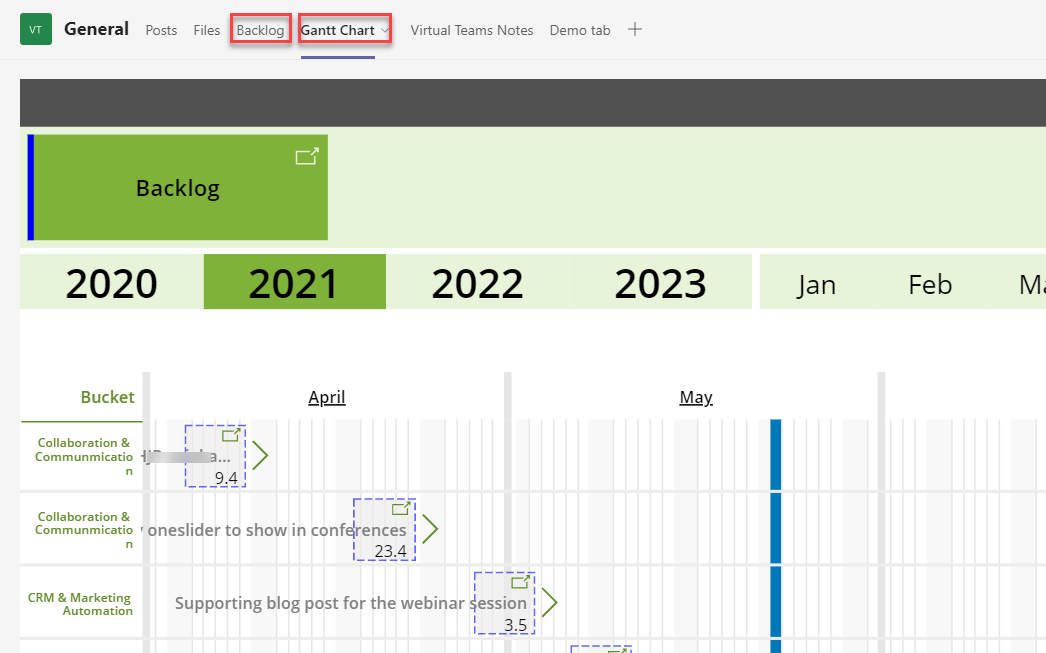The width and height of the screenshot is (1046, 653).
Task: Click the VT team avatar icon
Action: [x=36, y=30]
